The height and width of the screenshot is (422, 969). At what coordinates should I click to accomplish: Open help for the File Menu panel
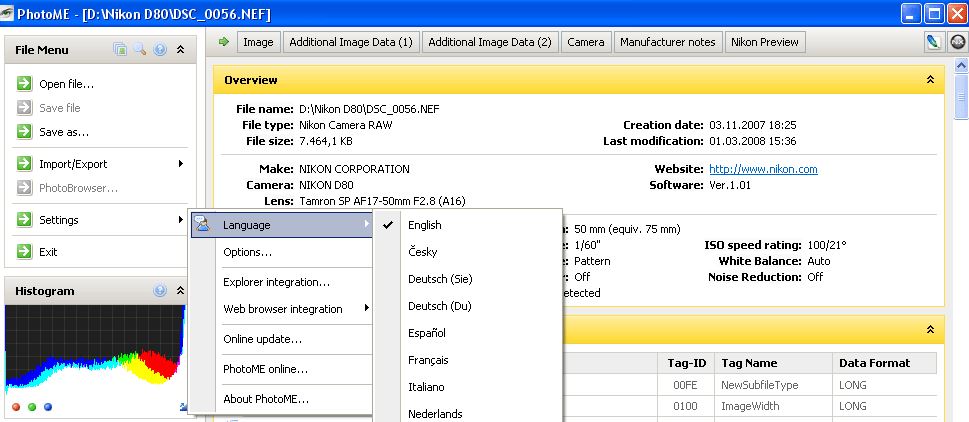(160, 49)
